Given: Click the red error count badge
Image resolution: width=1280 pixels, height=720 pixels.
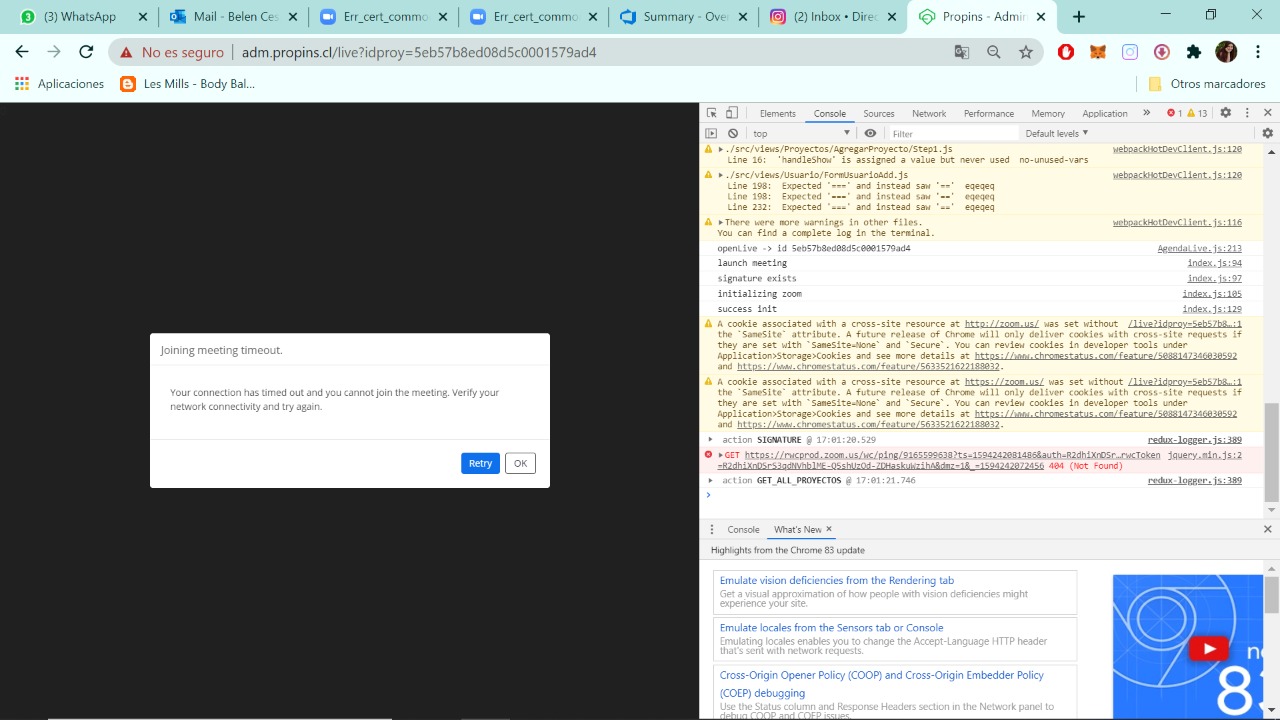Looking at the screenshot, I should click(x=1174, y=113).
